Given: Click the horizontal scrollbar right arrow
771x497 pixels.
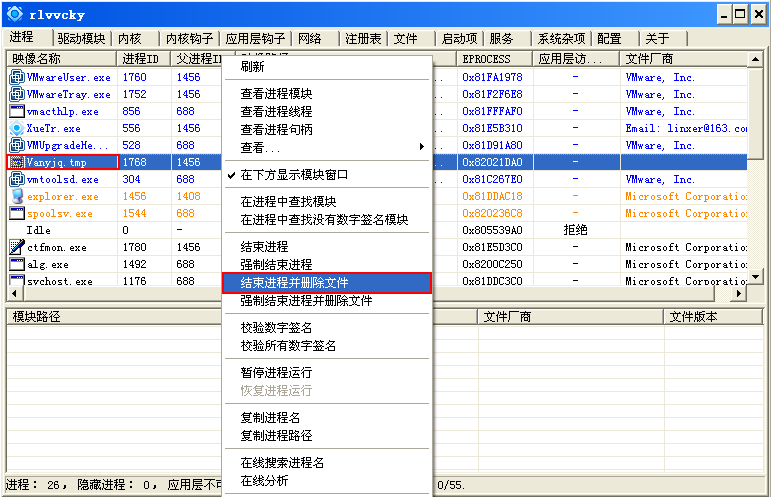Looking at the screenshot, I should (740, 295).
